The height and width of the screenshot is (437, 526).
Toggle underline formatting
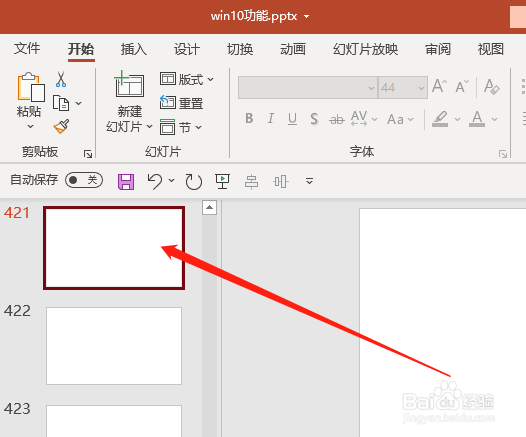coord(292,119)
